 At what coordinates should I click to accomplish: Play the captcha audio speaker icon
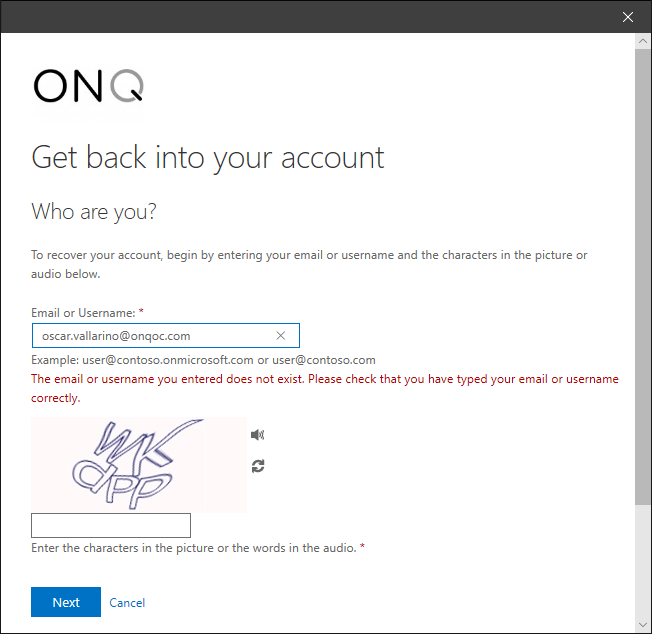(257, 434)
